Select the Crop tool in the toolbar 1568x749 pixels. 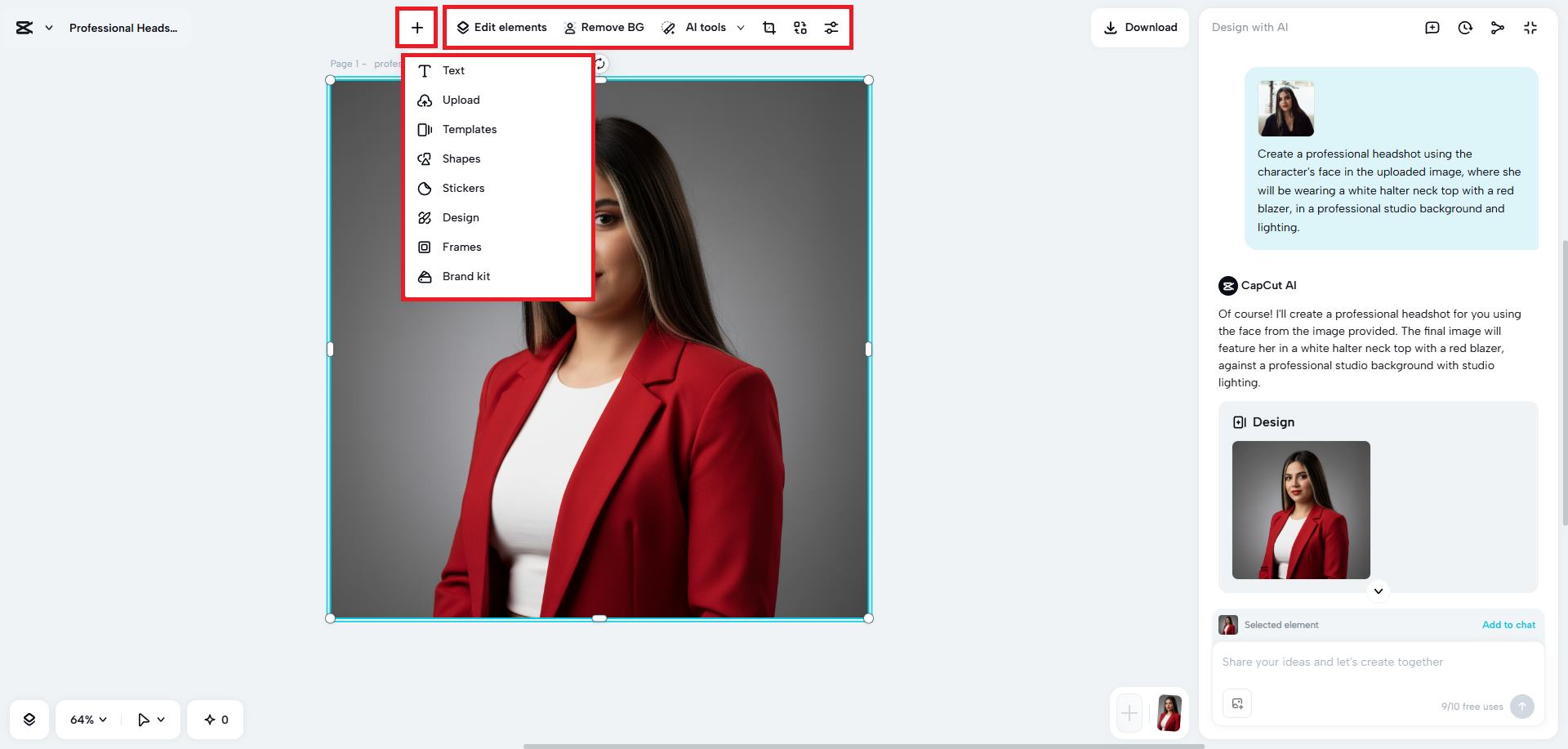click(x=768, y=27)
